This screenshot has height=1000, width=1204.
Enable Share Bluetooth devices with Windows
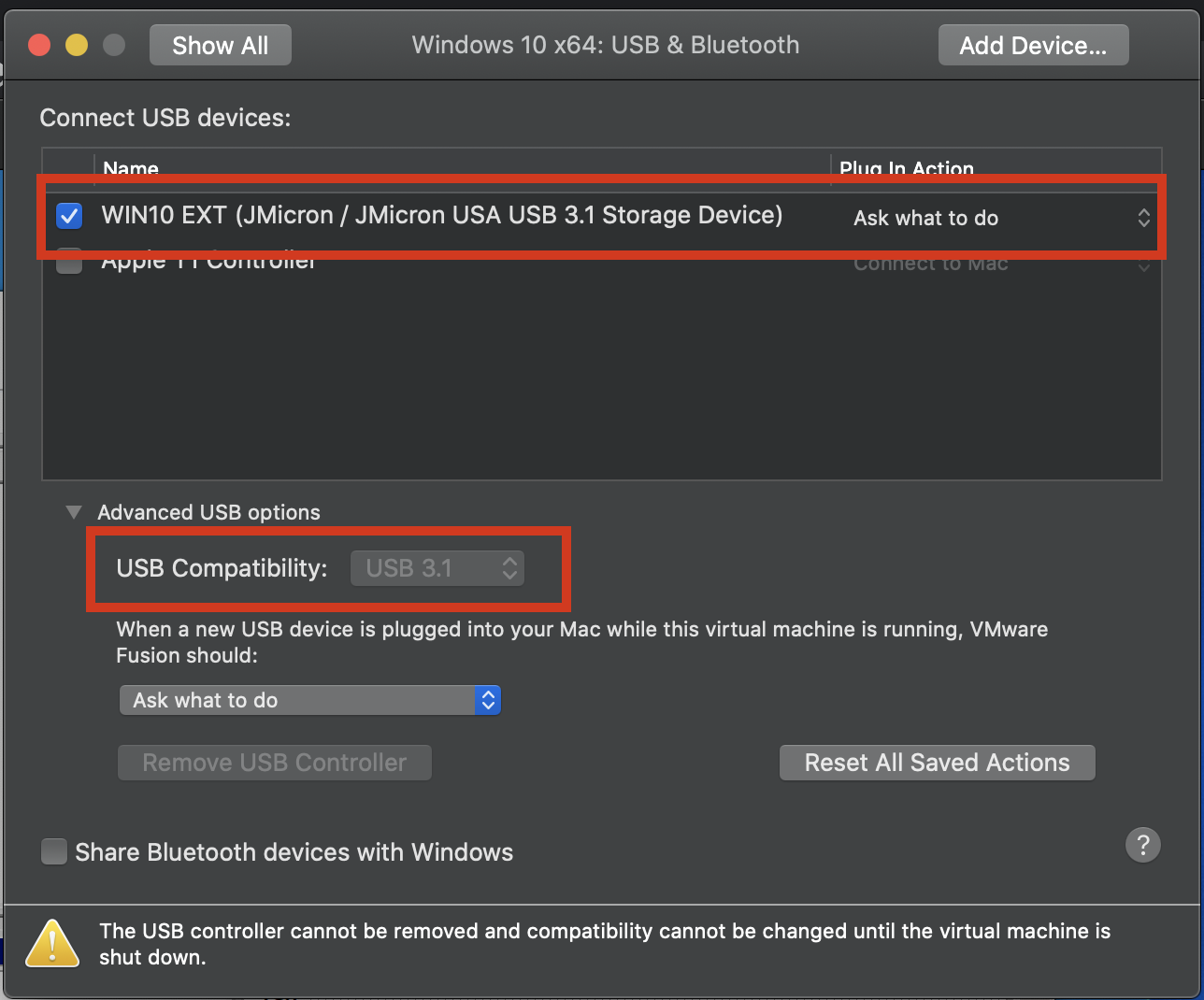coord(54,851)
